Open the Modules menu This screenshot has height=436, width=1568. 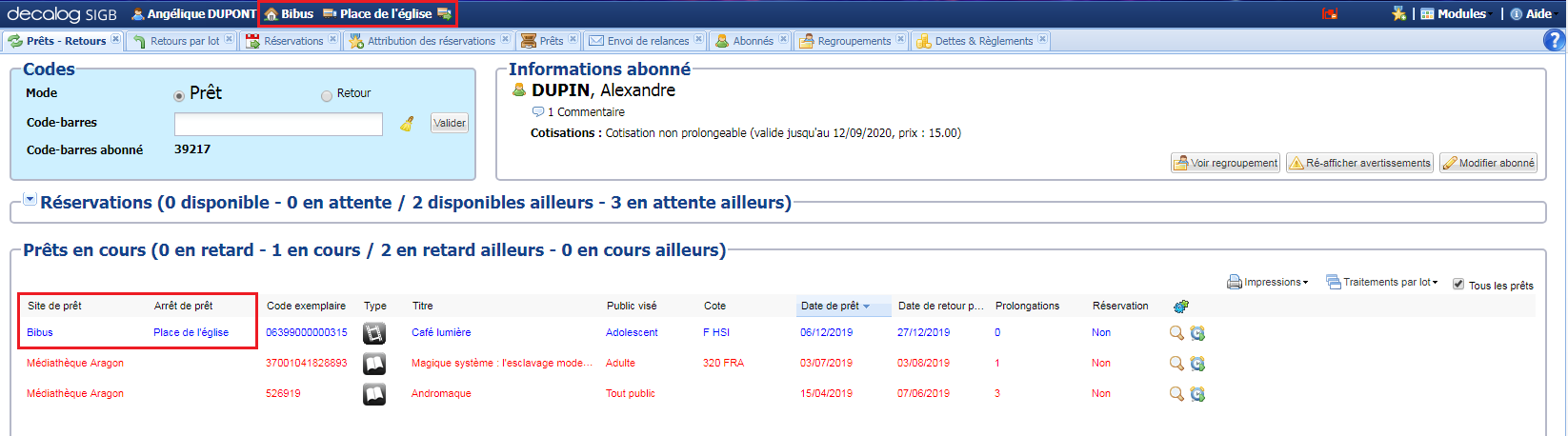[x=1453, y=13]
